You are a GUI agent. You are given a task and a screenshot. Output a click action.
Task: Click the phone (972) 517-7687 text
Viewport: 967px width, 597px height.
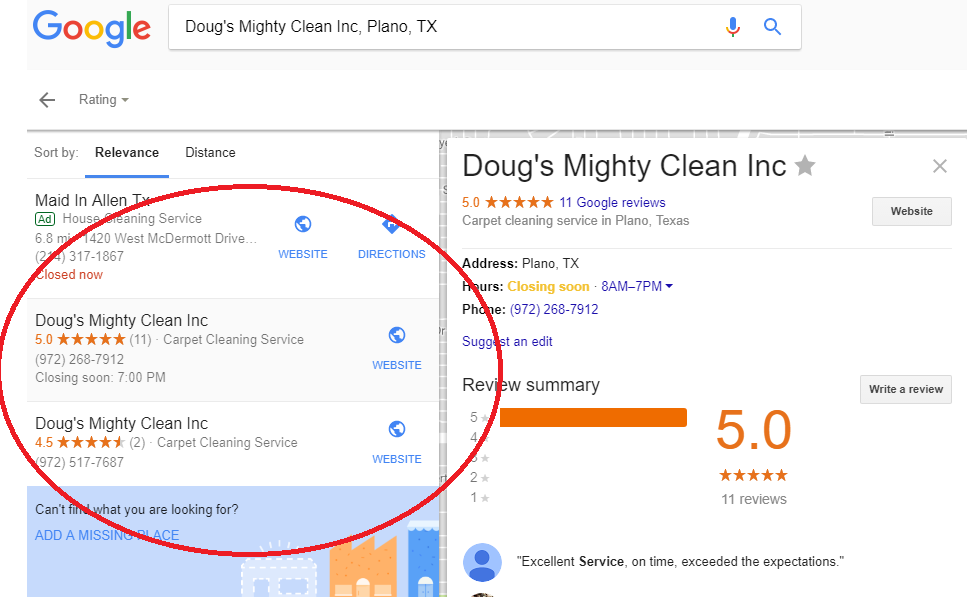coord(80,463)
